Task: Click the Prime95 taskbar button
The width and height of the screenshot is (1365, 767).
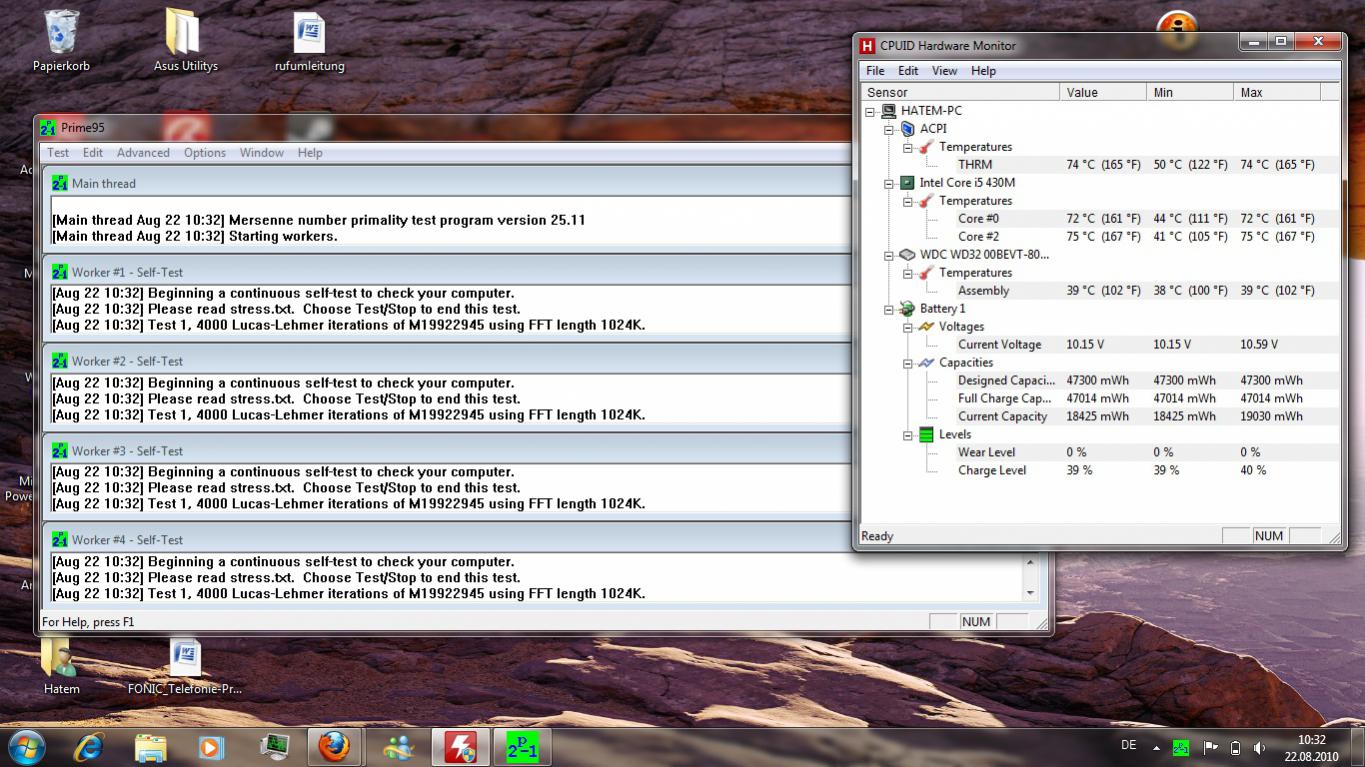Action: pos(522,747)
